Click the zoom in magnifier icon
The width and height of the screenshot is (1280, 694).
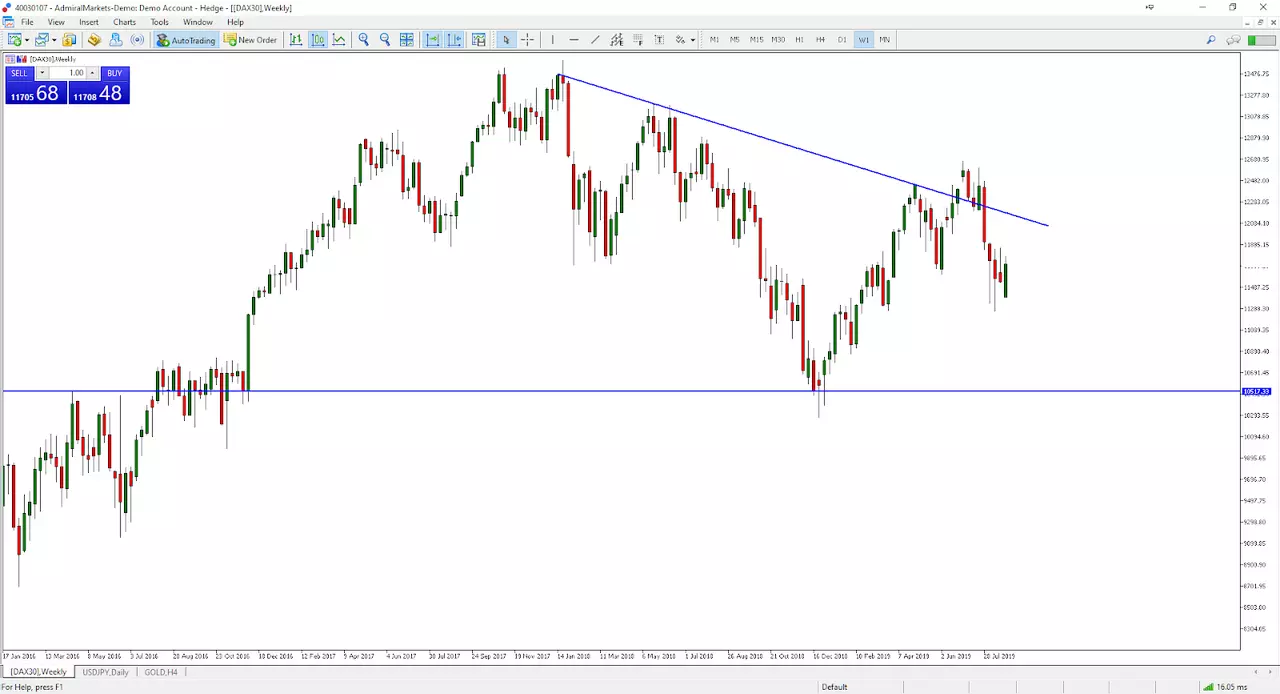(364, 40)
